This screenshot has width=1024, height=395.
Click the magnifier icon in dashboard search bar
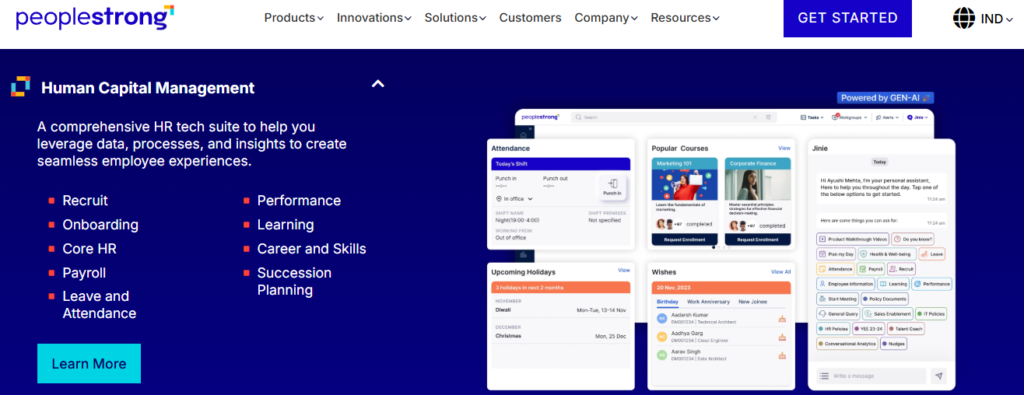coord(579,118)
